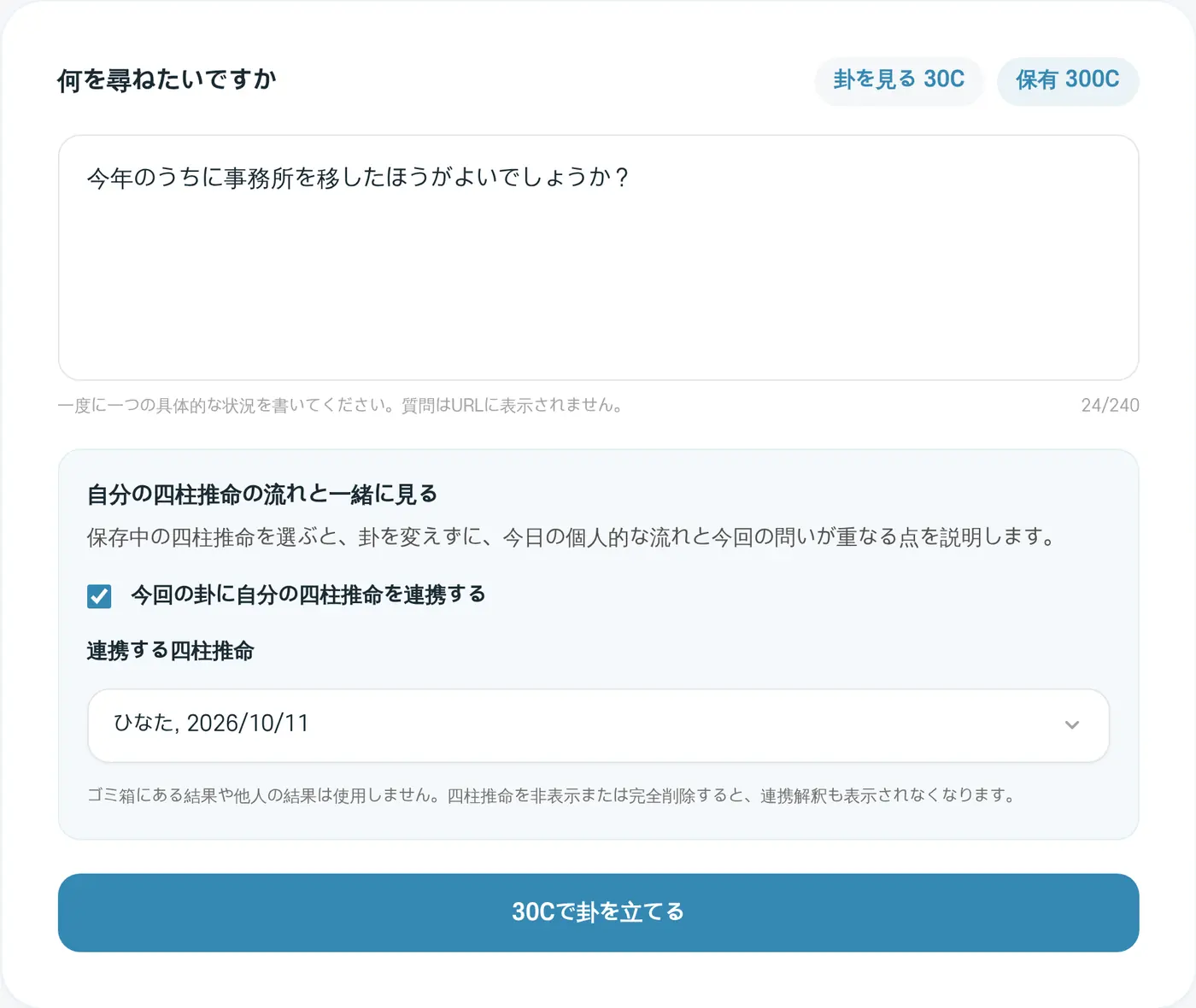Click the 卦を見る 30C pill button
This screenshot has width=1196, height=1008.
click(x=899, y=80)
